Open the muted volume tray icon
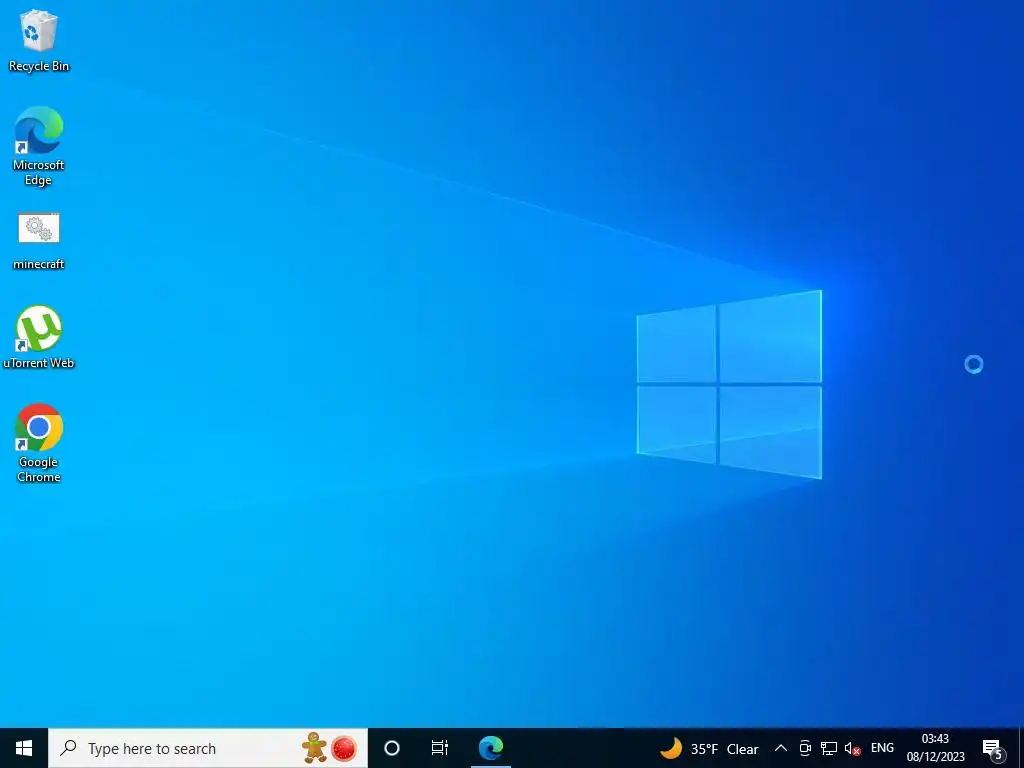 pyautogui.click(x=852, y=748)
